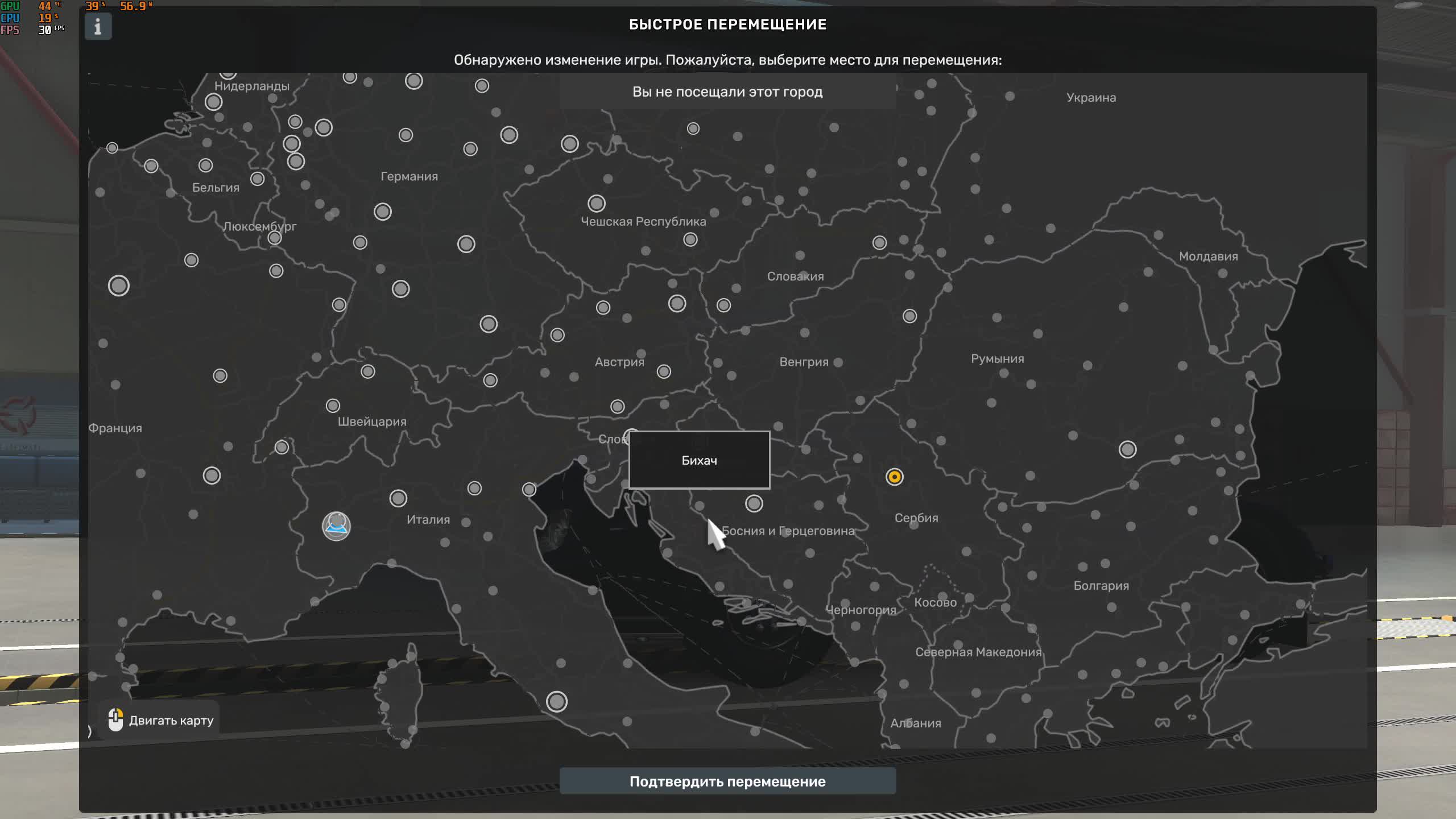Click the Бихач city tooltip box
The image size is (1456, 819).
click(x=699, y=460)
